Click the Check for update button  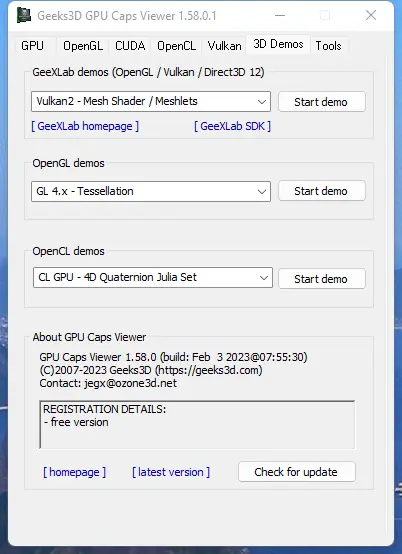(297, 472)
